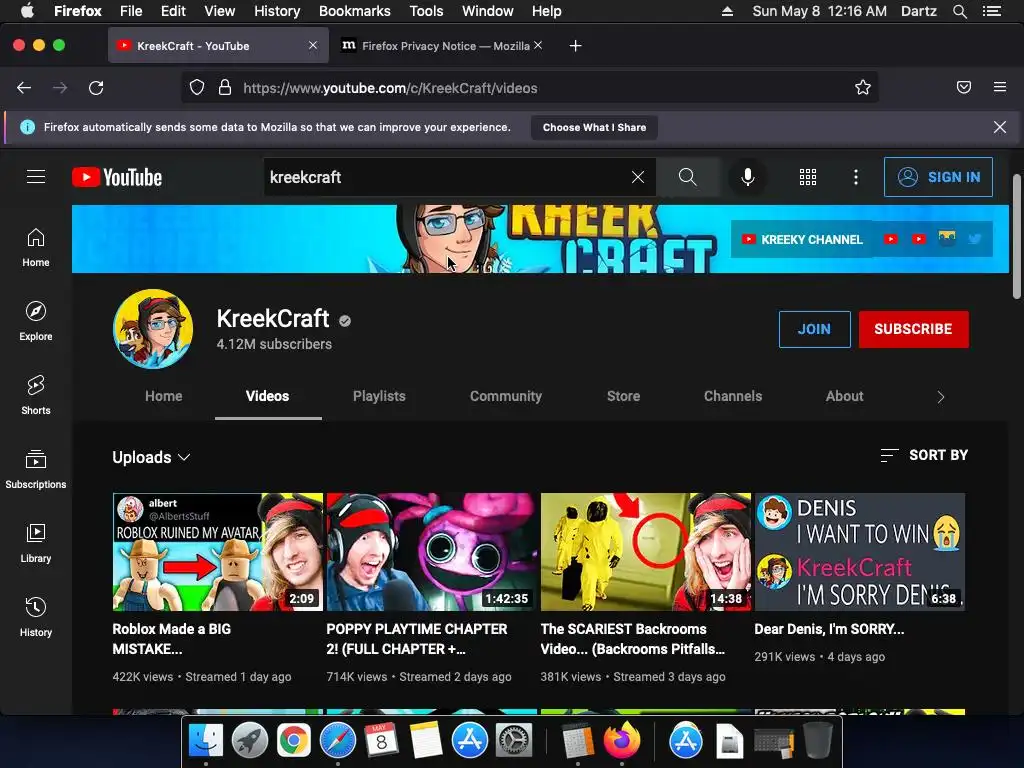The image size is (1024, 768).
Task: Click the Firefox URL address bar
Action: pos(529,88)
